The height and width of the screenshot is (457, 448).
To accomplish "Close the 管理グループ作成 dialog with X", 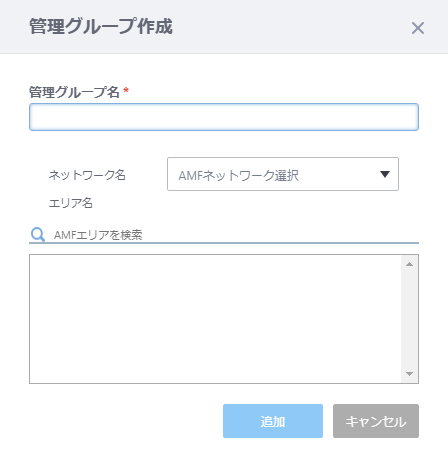I will click(x=418, y=28).
